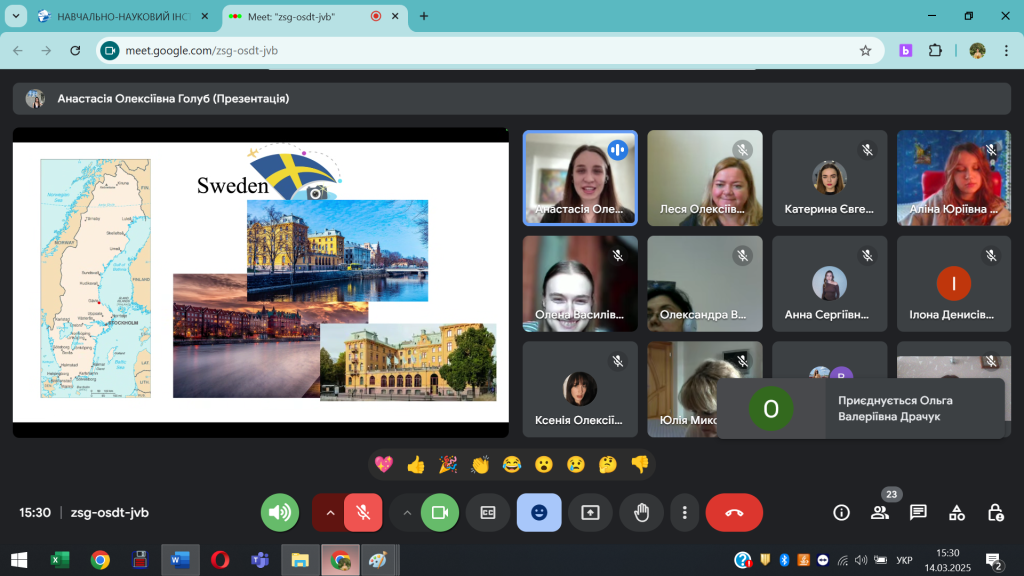The image size is (1024, 576).
Task: Select the Meet zsg-osdt-jvb tab
Action: (300, 16)
